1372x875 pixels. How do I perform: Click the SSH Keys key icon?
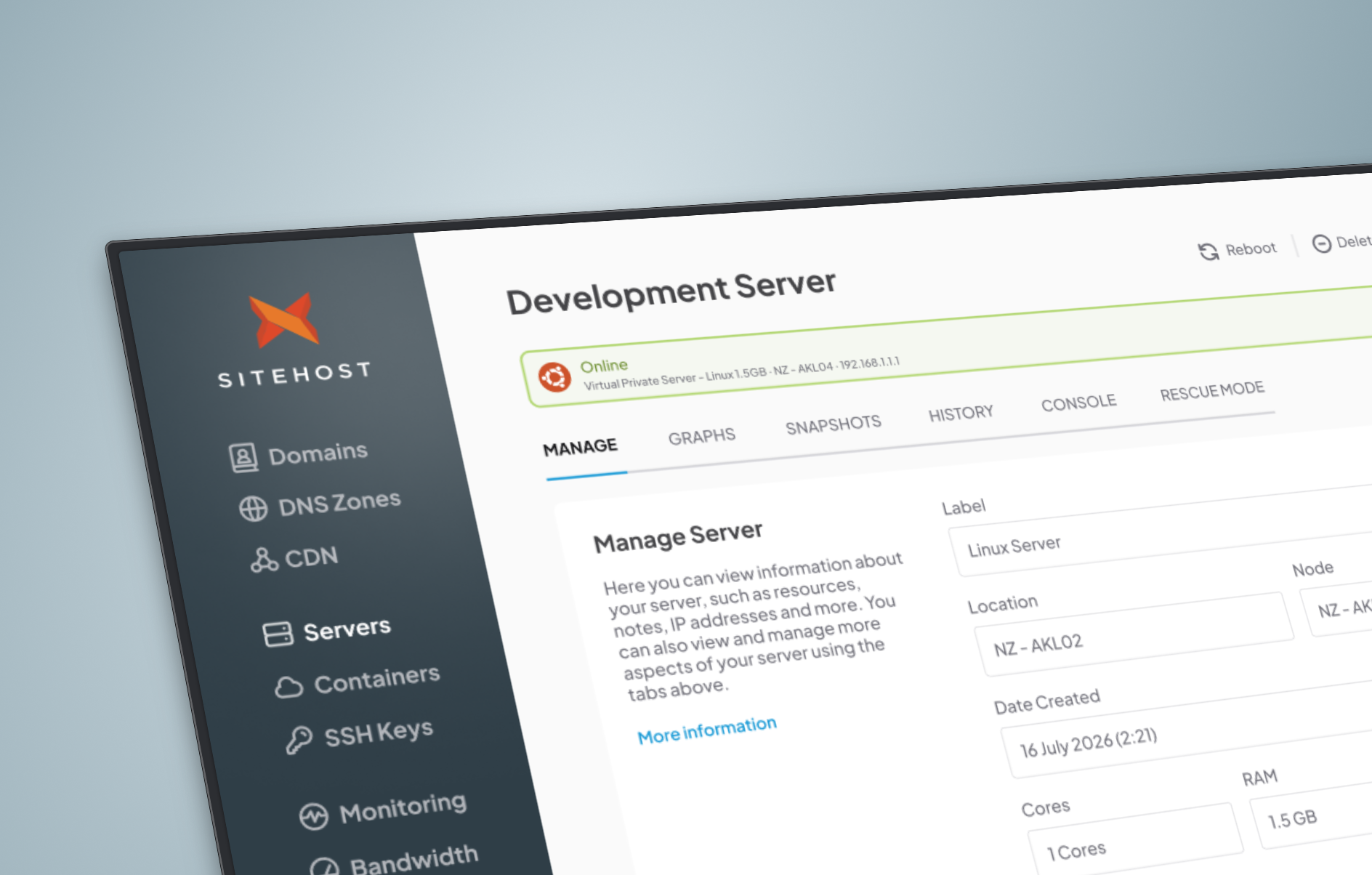coord(299,740)
